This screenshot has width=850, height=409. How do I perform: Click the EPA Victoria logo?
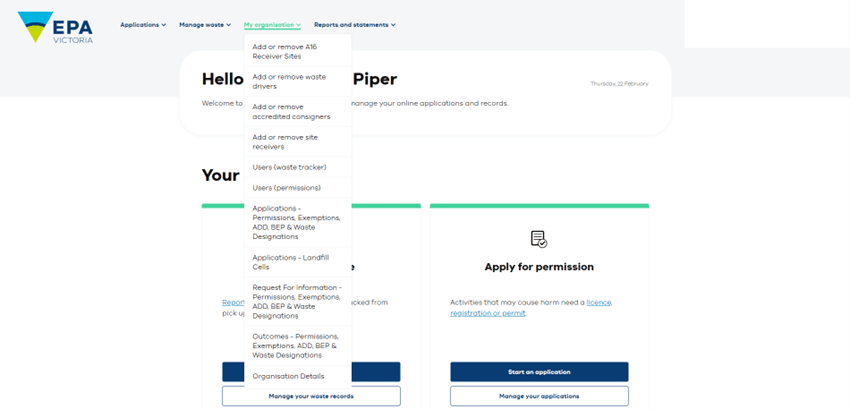[x=55, y=27]
